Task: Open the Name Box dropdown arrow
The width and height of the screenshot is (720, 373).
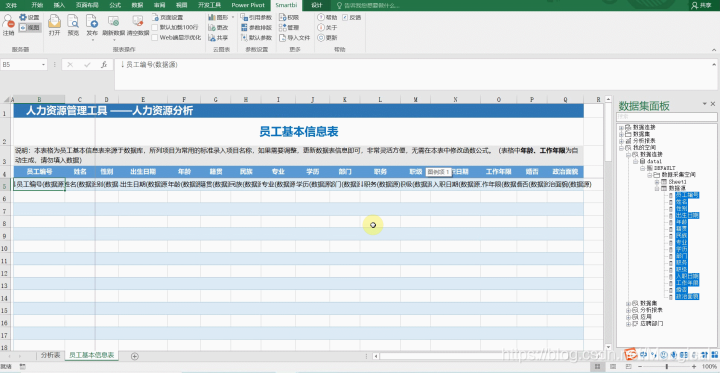Action: click(x=44, y=65)
